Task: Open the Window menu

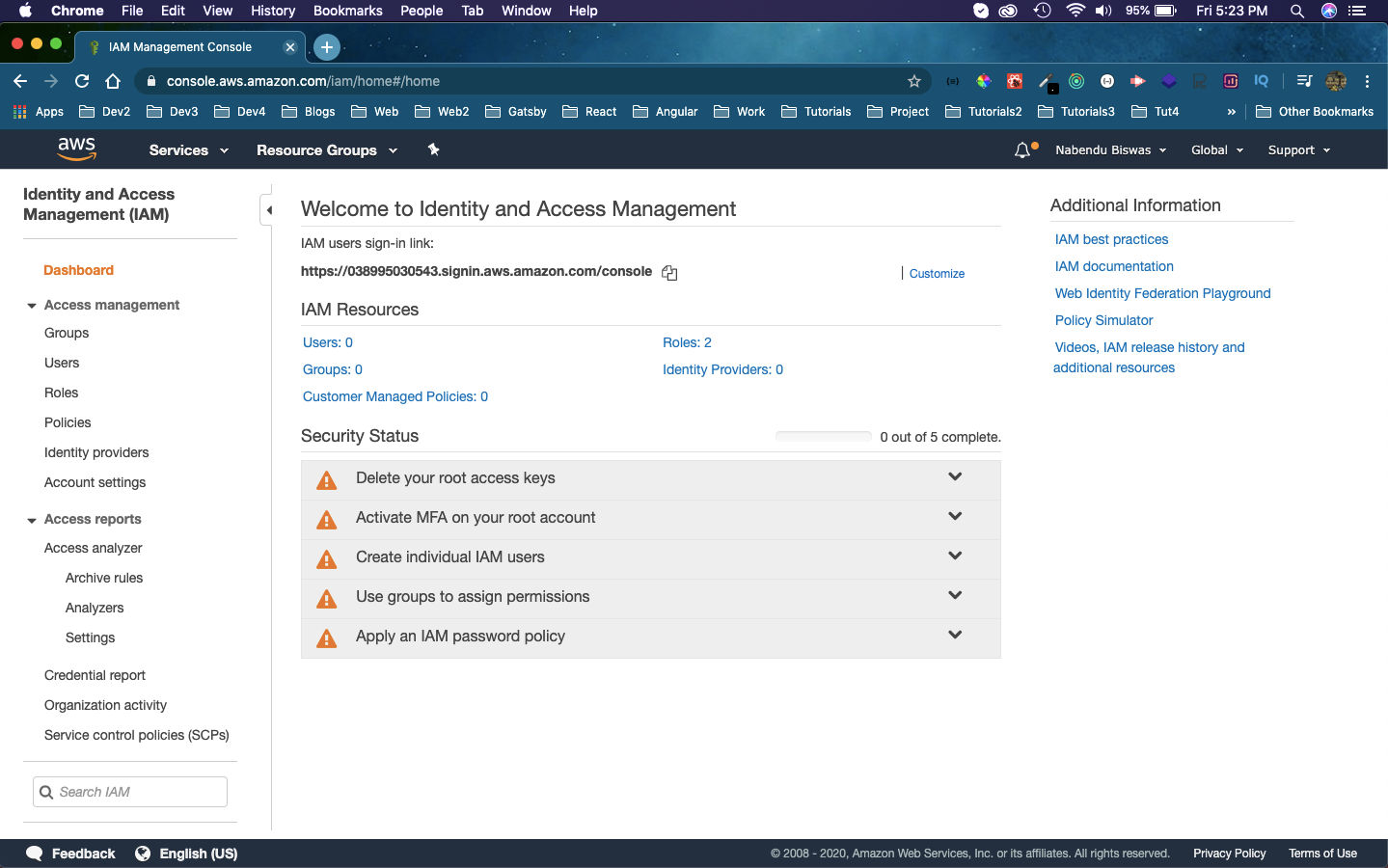Action: point(526,11)
